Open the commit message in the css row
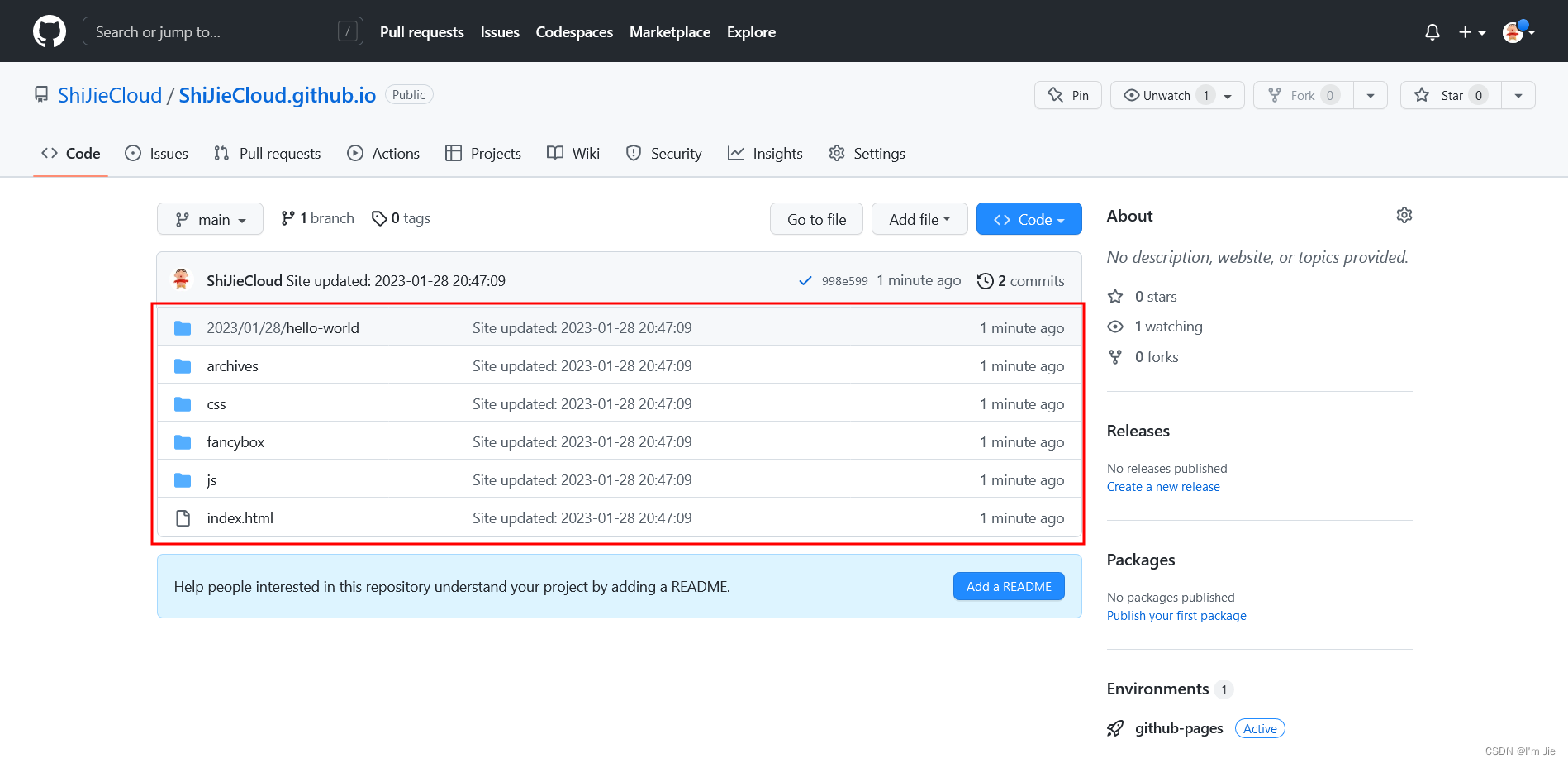 tap(582, 404)
